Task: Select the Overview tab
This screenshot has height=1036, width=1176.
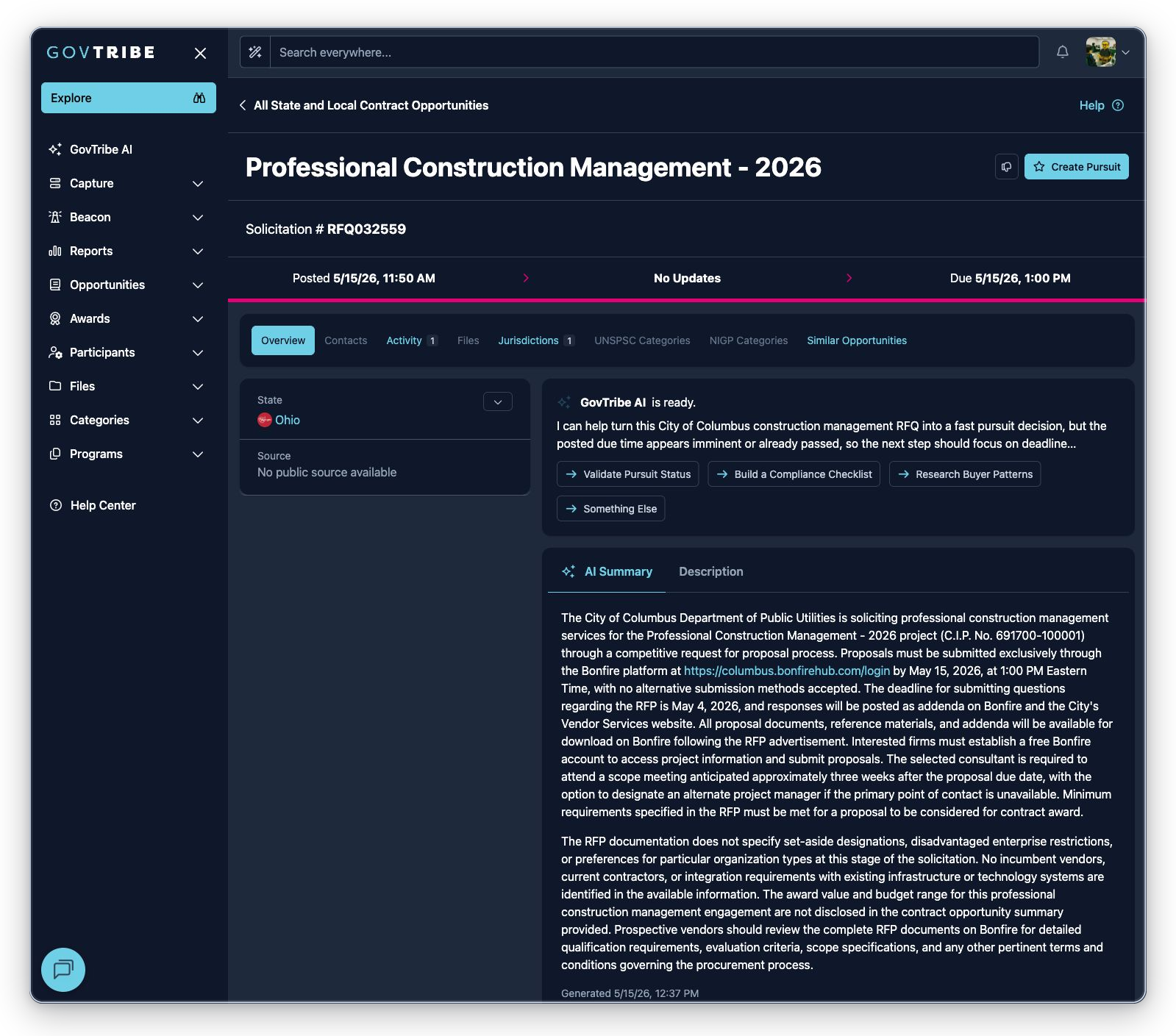Action: point(283,340)
